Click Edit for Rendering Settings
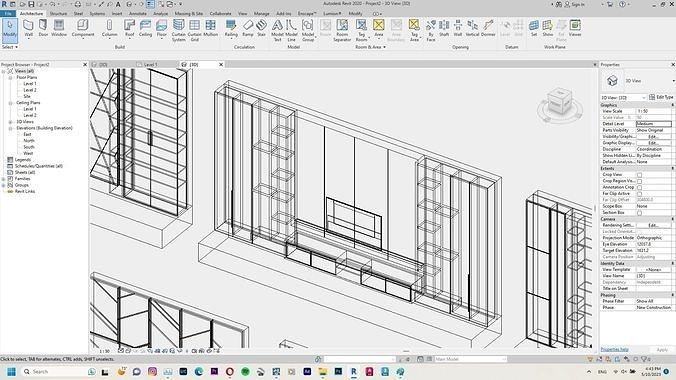Image resolution: width=676 pixels, height=380 pixels. pyautogui.click(x=653, y=225)
